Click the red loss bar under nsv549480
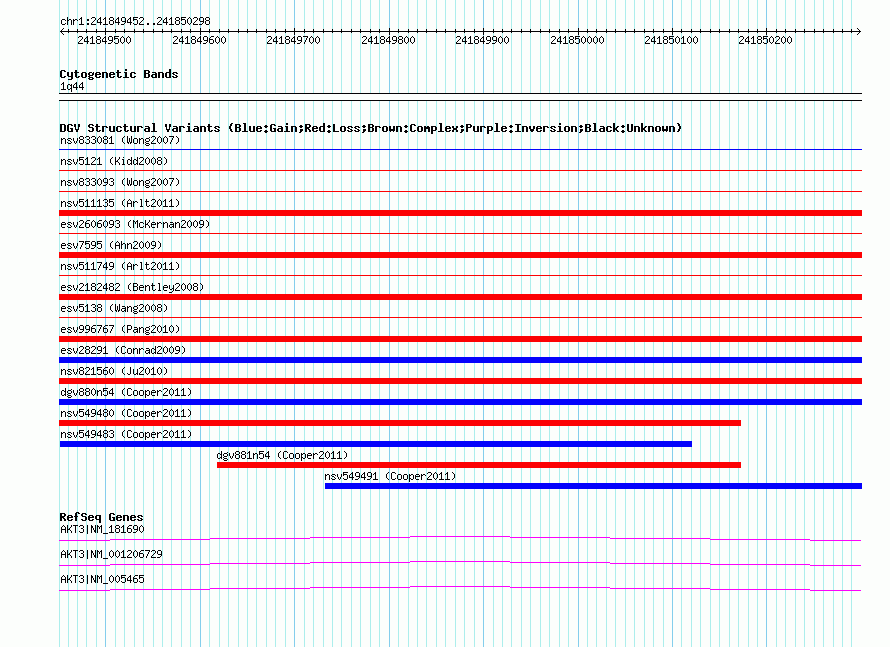The width and height of the screenshot is (890, 647). point(400,423)
